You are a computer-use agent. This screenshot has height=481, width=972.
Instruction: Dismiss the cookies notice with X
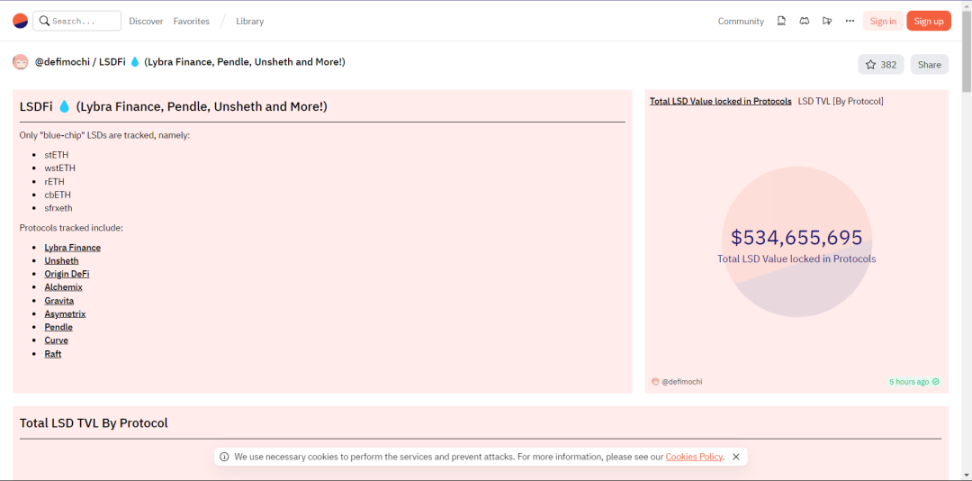736,457
